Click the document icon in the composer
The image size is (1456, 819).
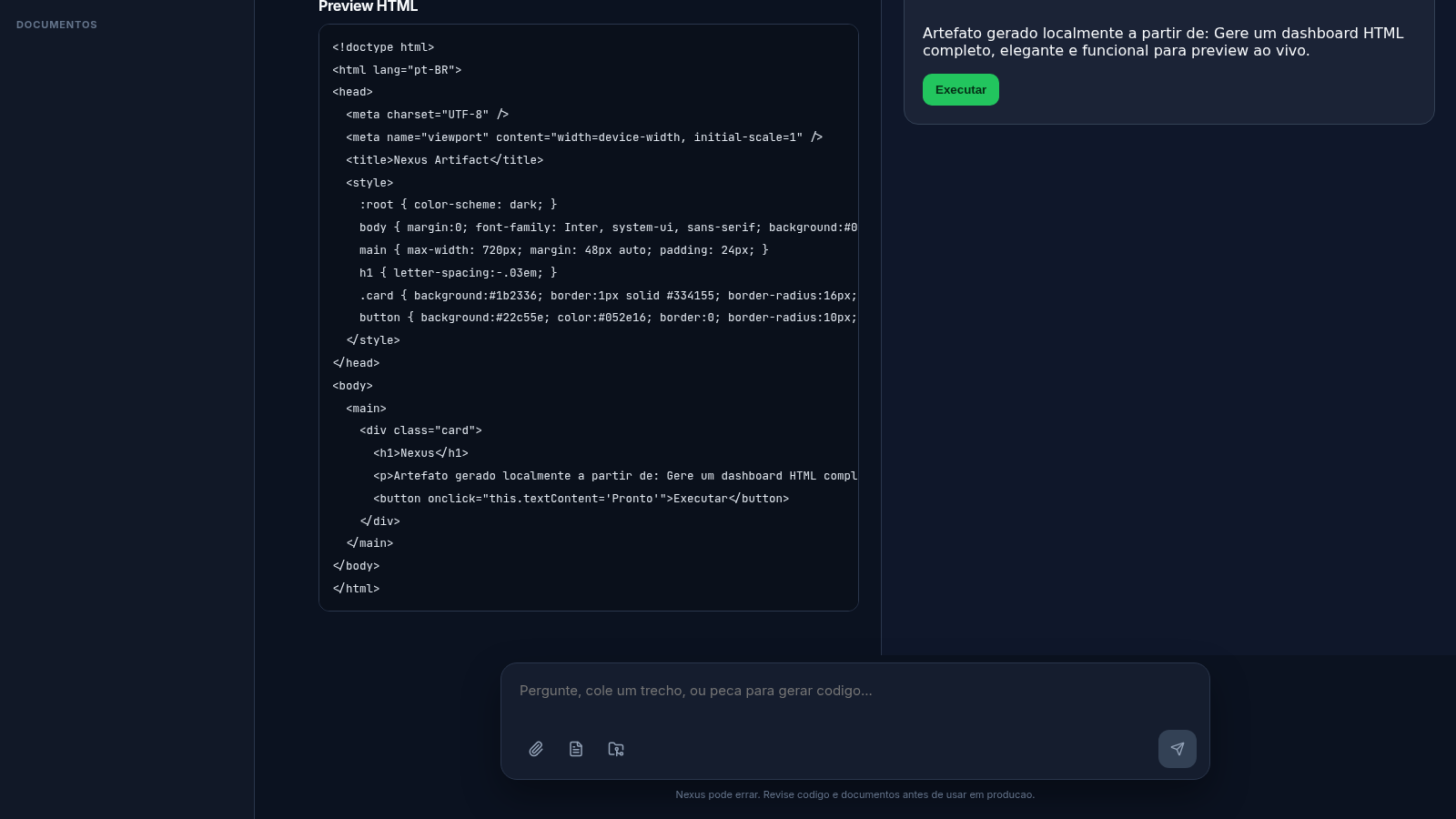(576, 749)
